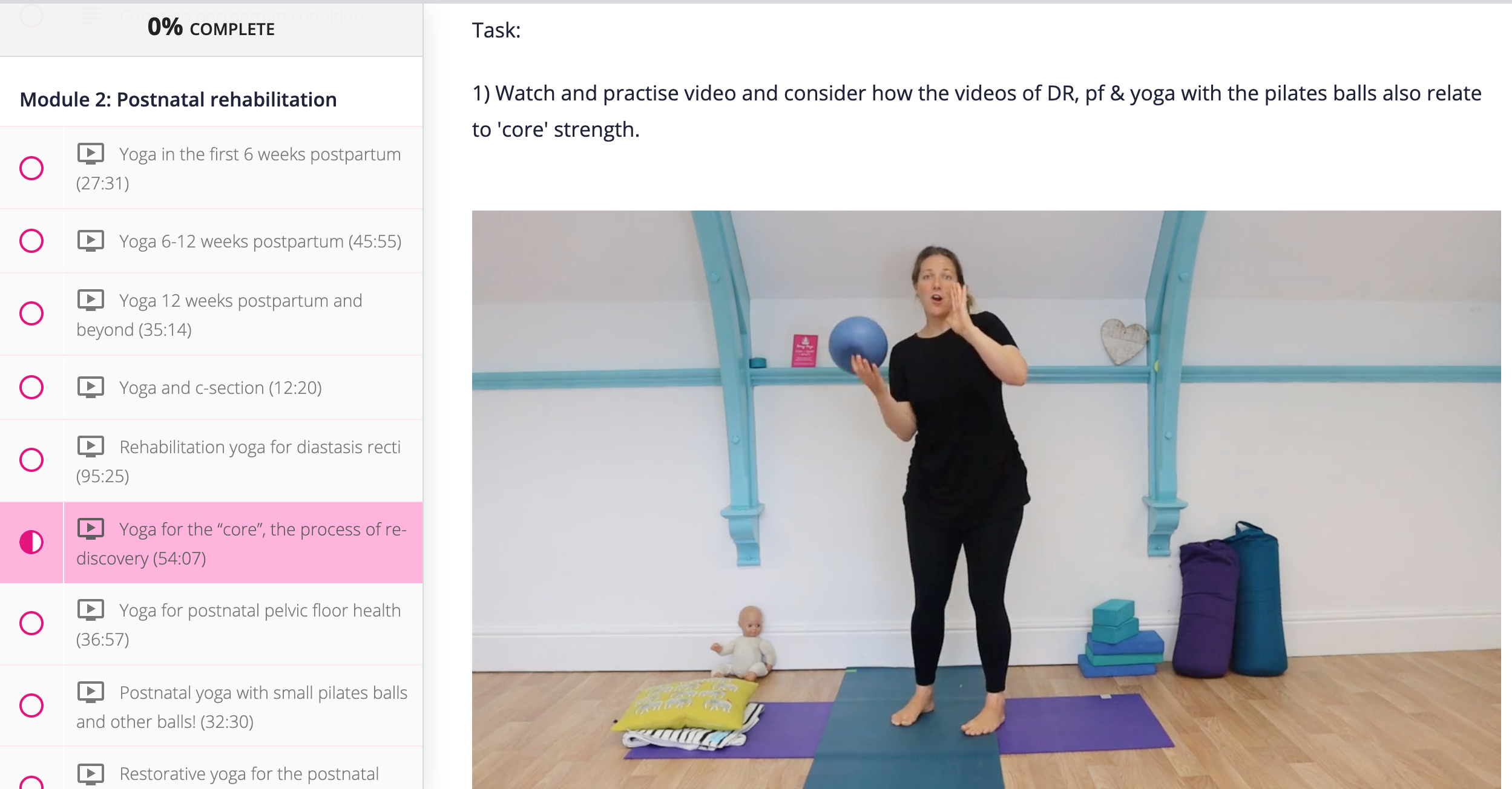
Task: Play the core yoga video with instructor
Action: (x=986, y=500)
